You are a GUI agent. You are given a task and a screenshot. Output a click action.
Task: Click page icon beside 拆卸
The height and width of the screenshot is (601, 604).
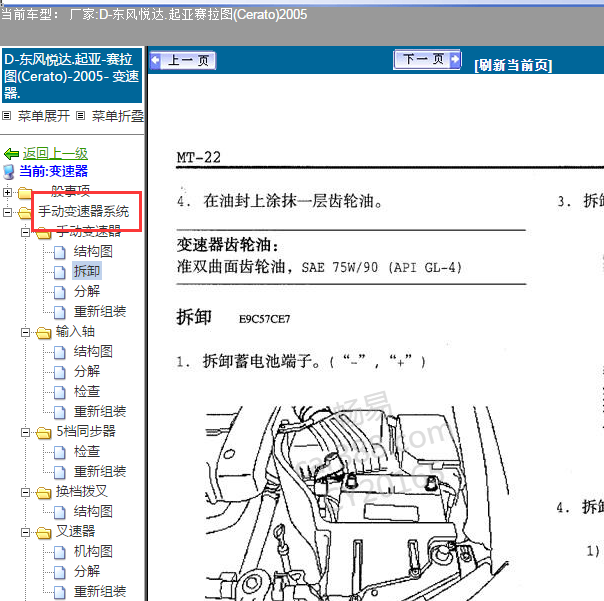tap(59, 272)
